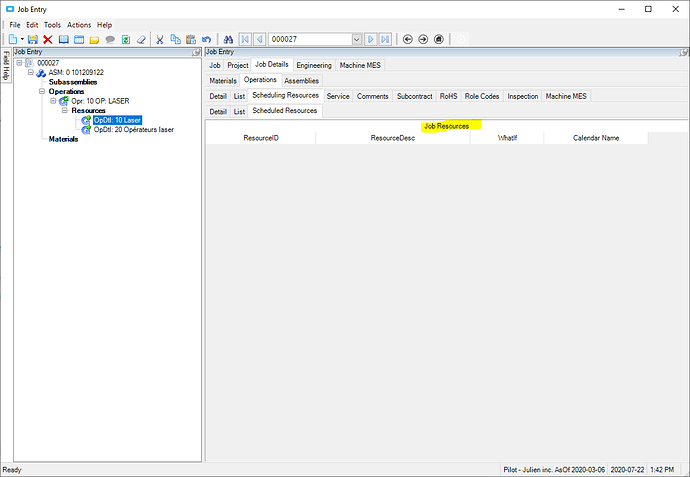Click the grey speech bubble icon
This screenshot has height=477, width=690.
110,39
